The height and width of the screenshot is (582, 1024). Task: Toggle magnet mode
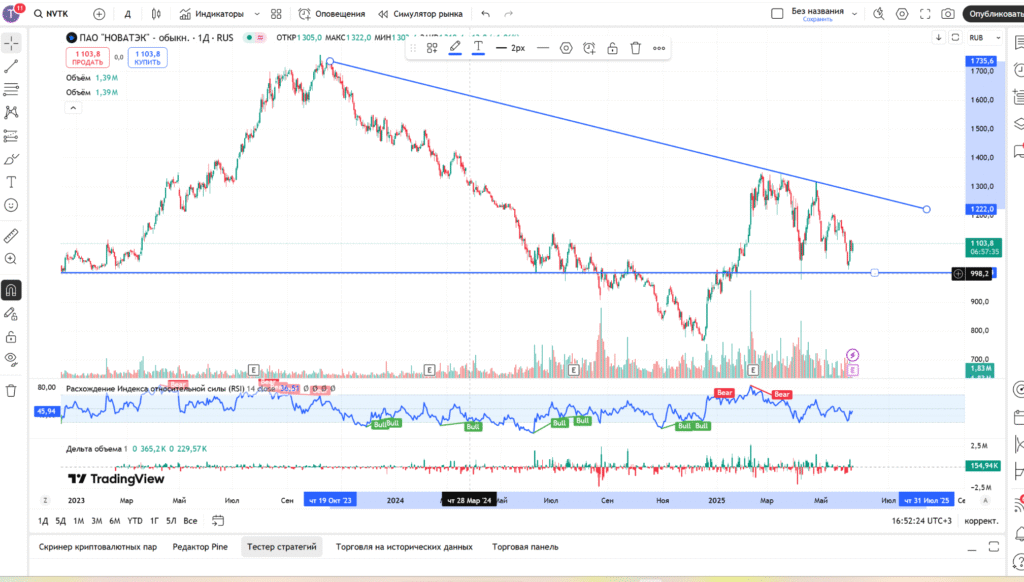click(11, 290)
